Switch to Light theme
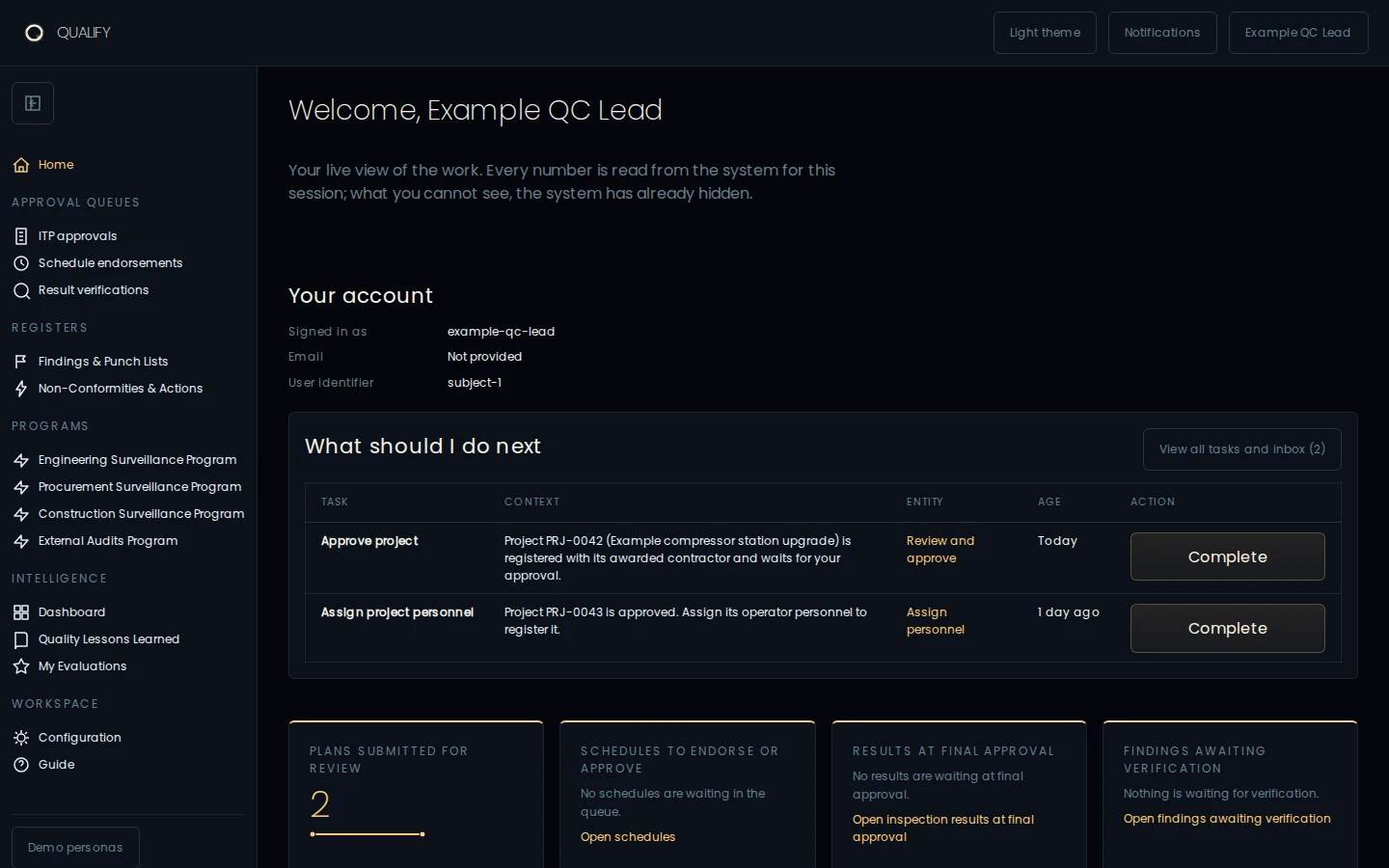Viewport: 1389px width, 868px height. (1045, 33)
